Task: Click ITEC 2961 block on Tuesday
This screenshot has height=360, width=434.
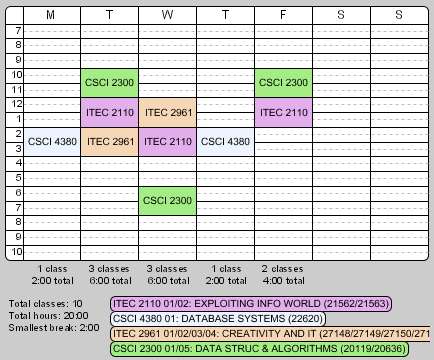Action: tap(109, 142)
